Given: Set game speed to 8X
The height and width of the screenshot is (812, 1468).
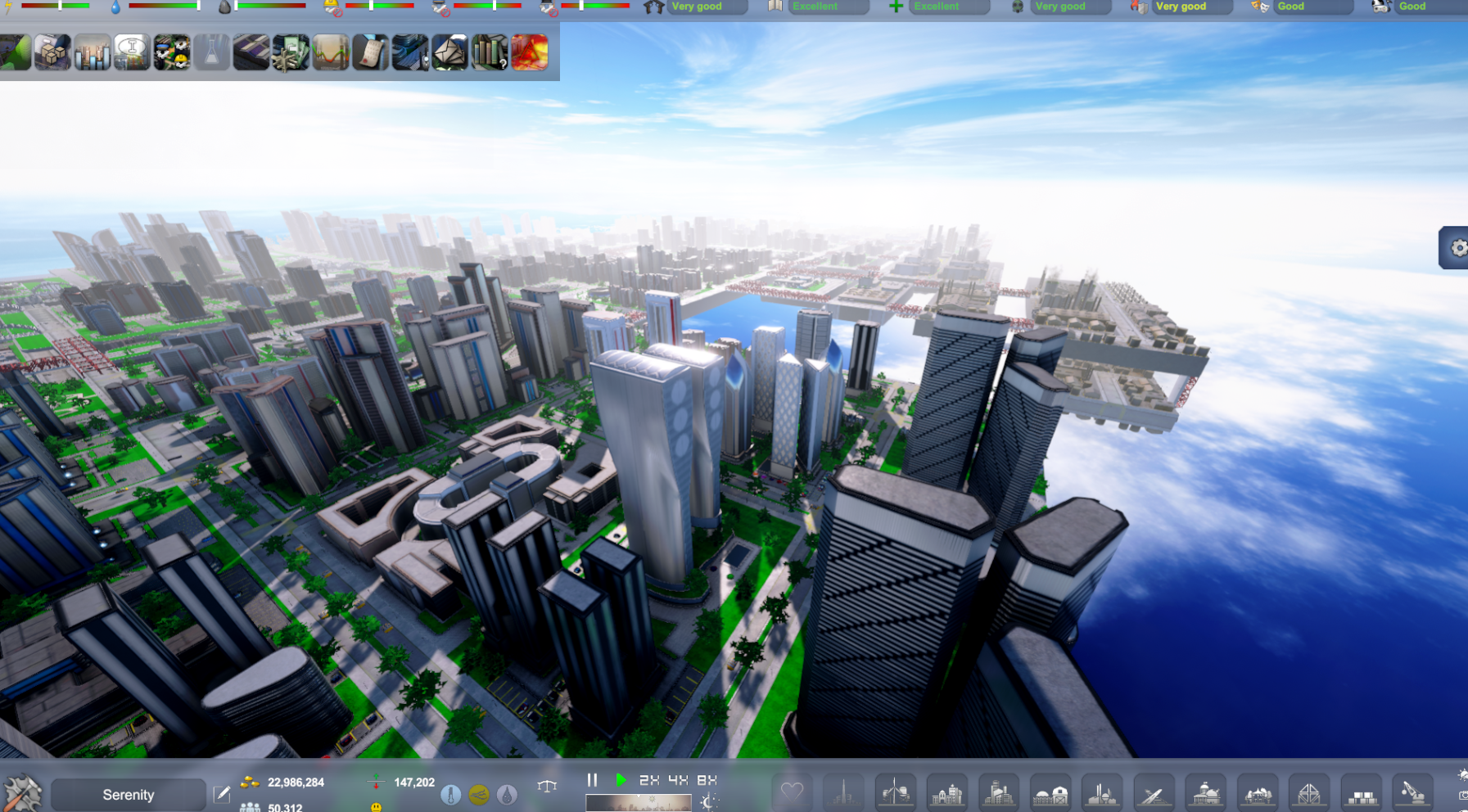Looking at the screenshot, I should pos(707,780).
